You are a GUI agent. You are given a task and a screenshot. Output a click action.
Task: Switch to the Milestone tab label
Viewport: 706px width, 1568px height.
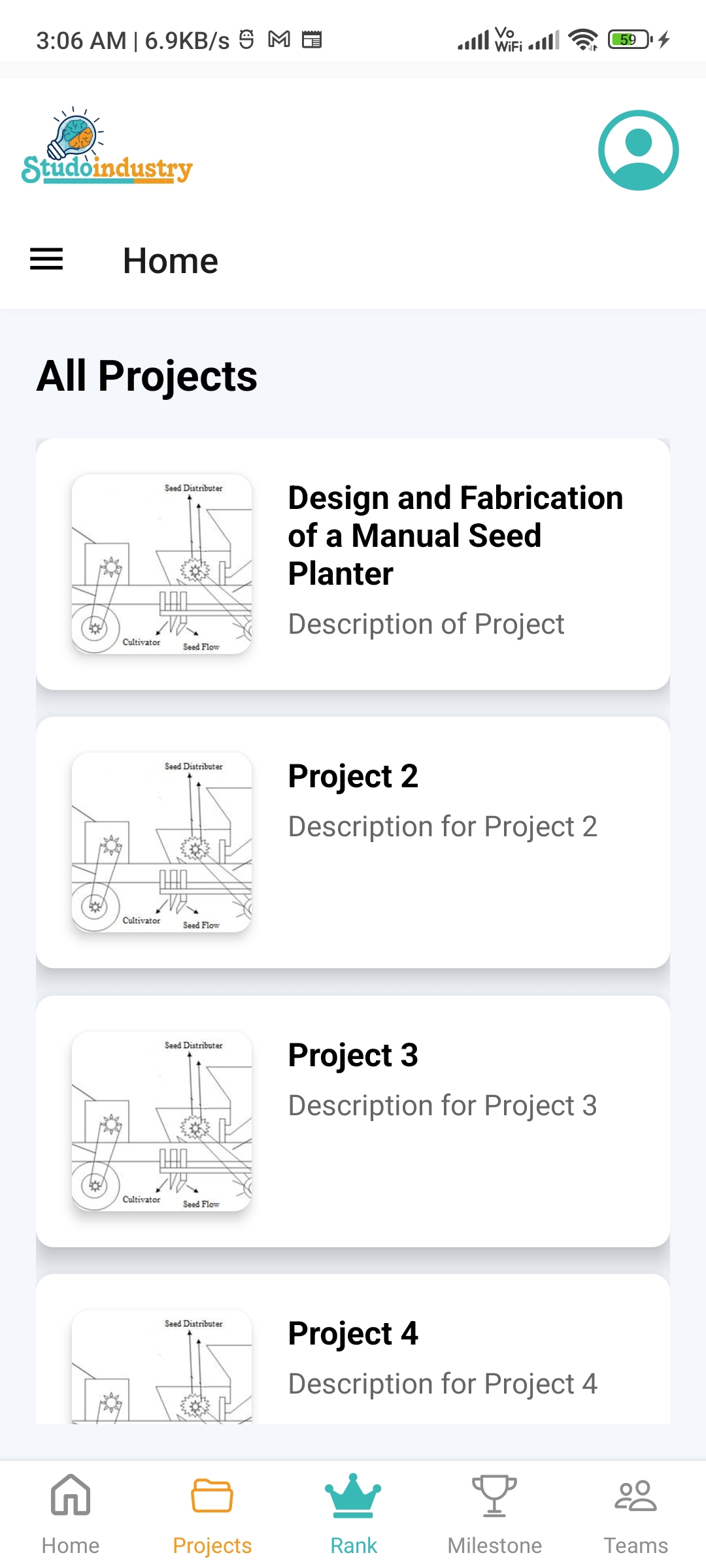tap(494, 1546)
